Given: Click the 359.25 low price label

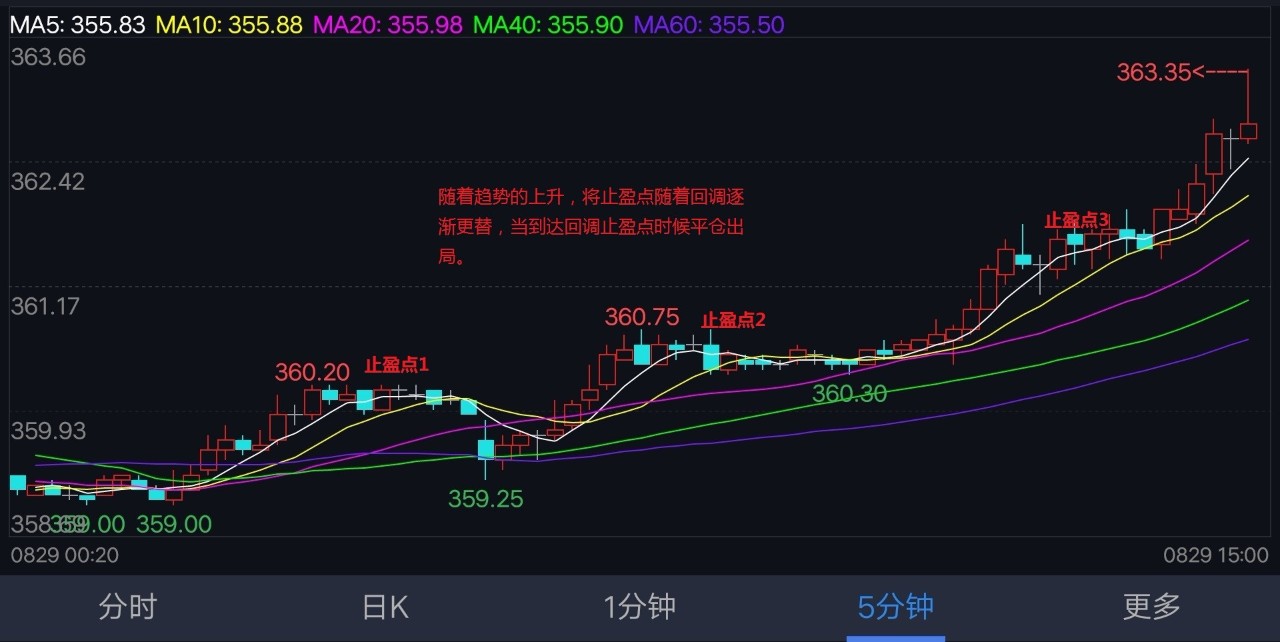Looking at the screenshot, I should pos(485,500).
